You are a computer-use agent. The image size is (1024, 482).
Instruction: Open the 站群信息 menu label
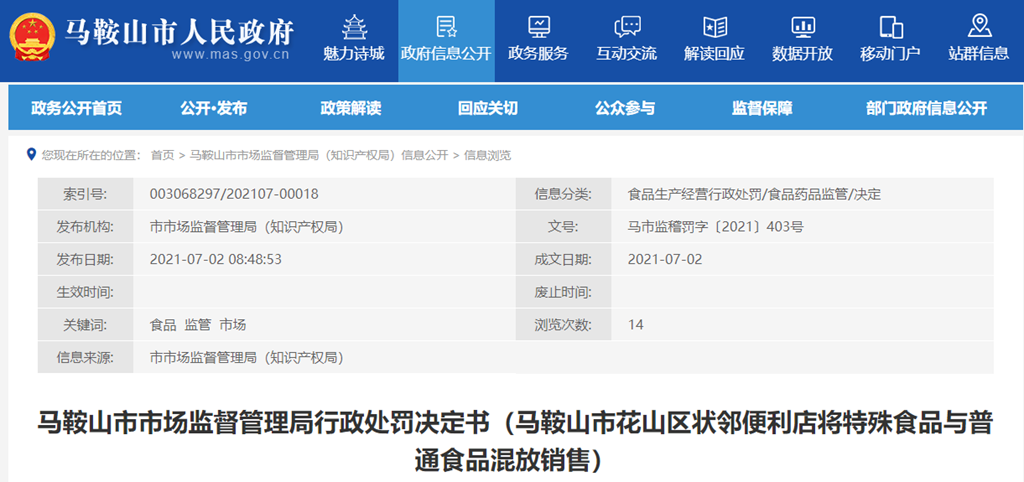(x=978, y=54)
